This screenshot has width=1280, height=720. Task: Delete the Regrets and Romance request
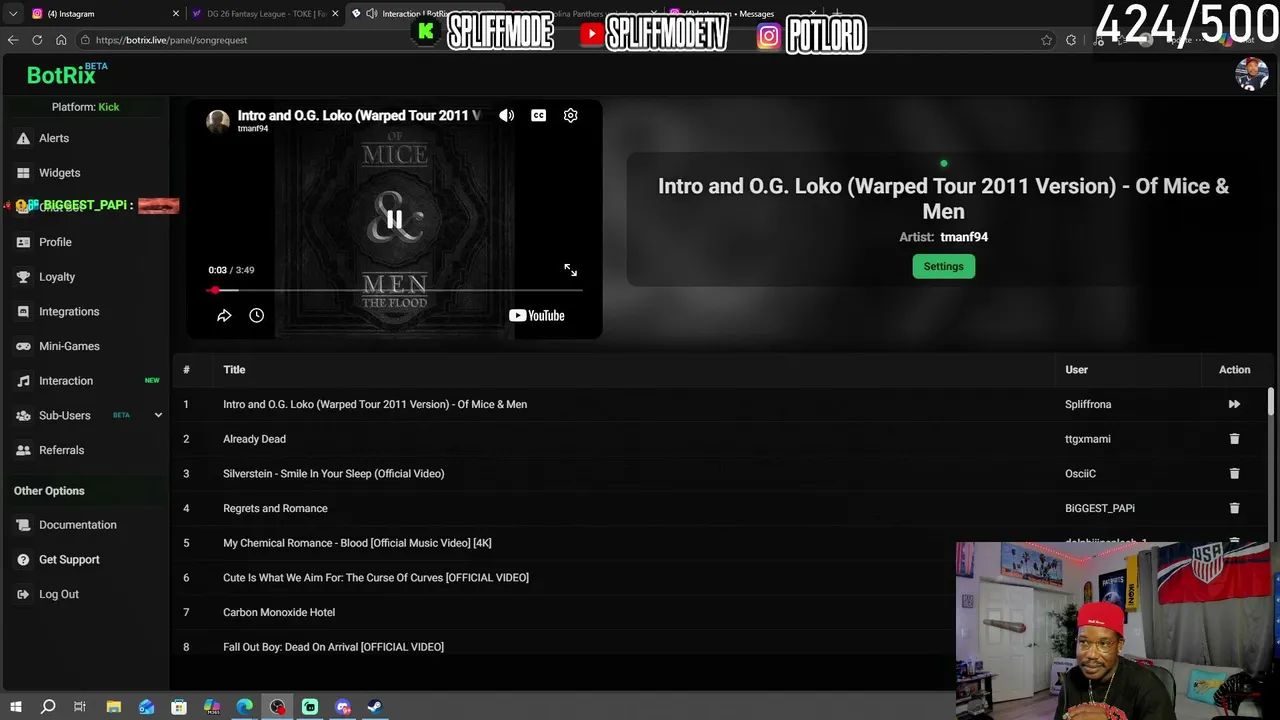coord(1234,508)
